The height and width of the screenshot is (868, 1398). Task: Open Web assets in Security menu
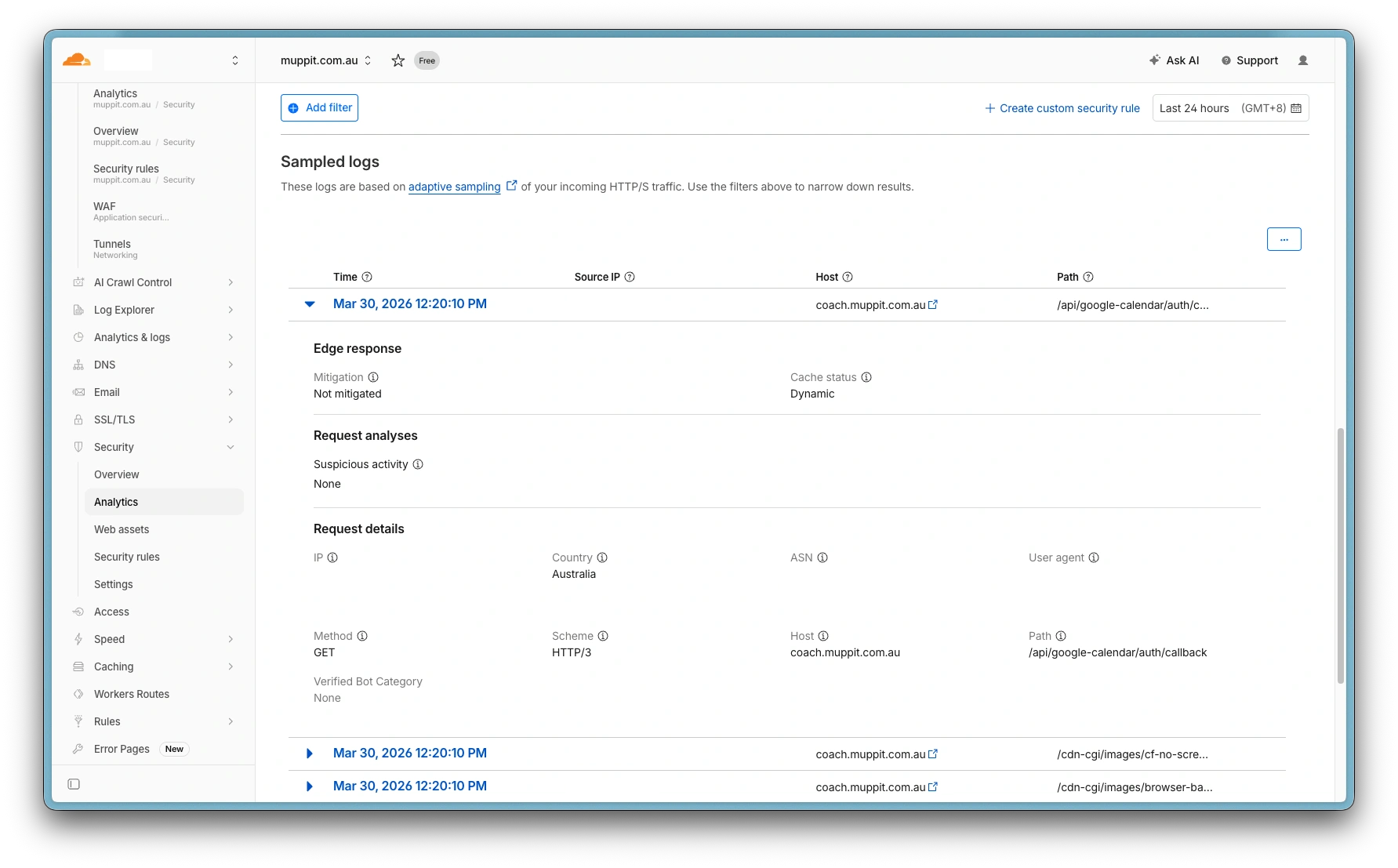point(122,529)
